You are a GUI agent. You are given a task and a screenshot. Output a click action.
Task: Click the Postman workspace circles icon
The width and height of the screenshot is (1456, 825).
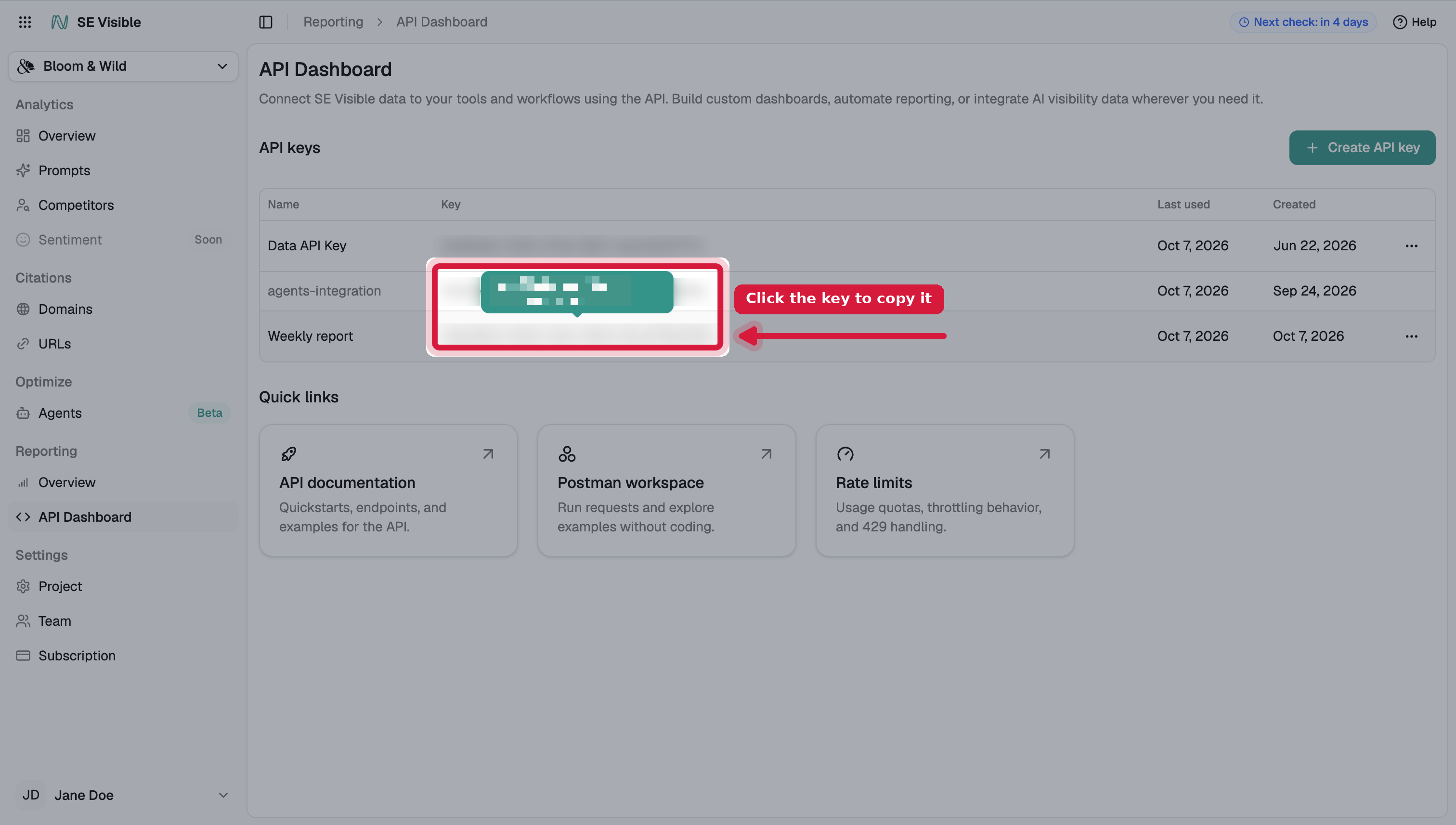coord(567,454)
